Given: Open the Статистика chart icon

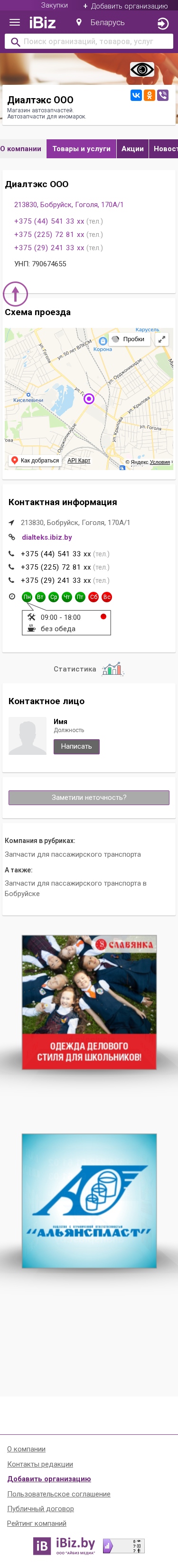Looking at the screenshot, I should coord(113,669).
